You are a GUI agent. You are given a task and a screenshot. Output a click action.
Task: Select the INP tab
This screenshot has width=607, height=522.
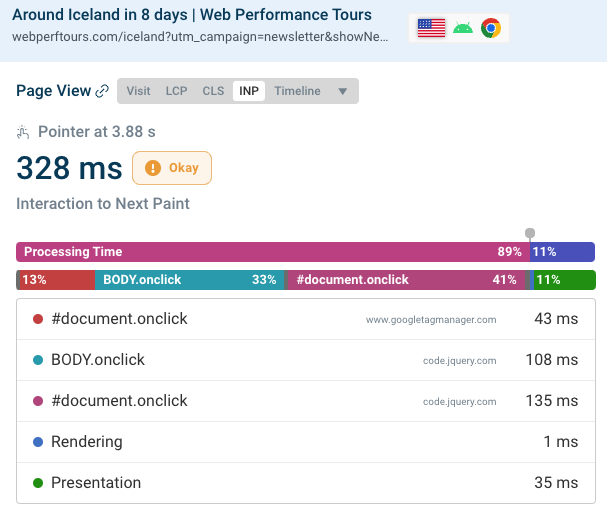tap(249, 91)
